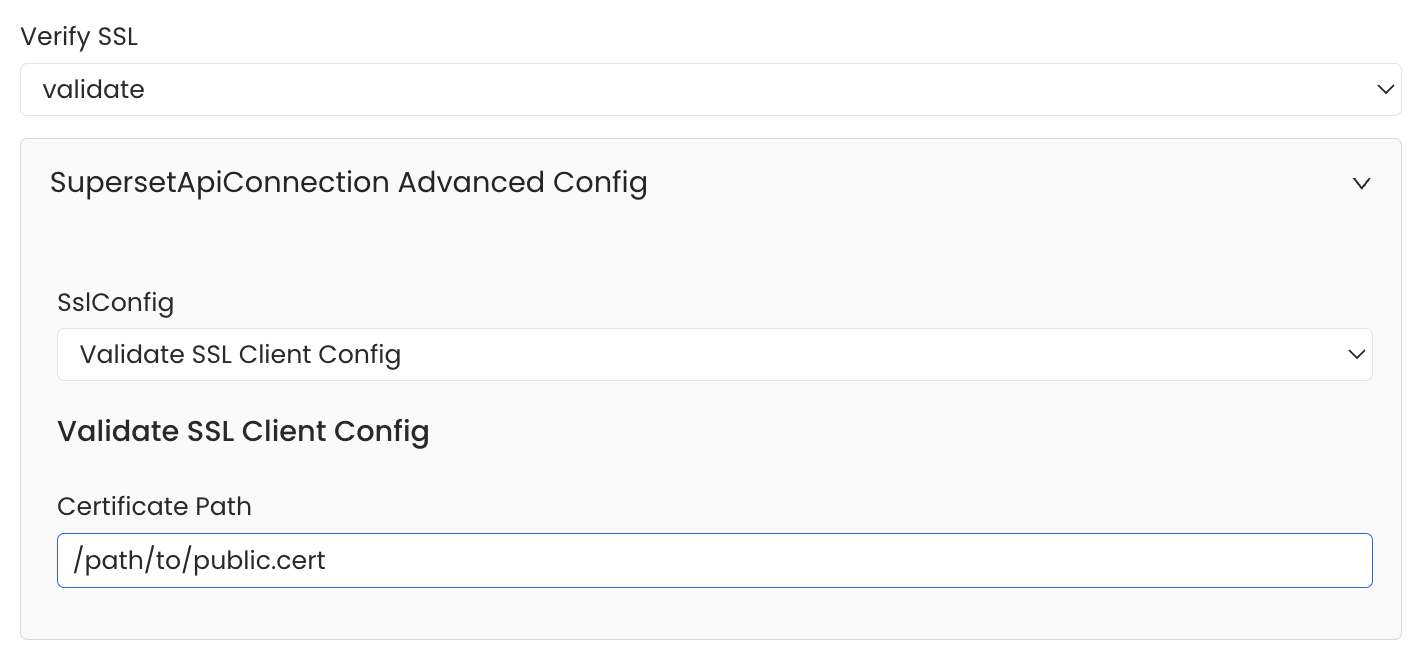1422x648 pixels.
Task: Open the SslConfig dropdown menu
Action: 715,354
